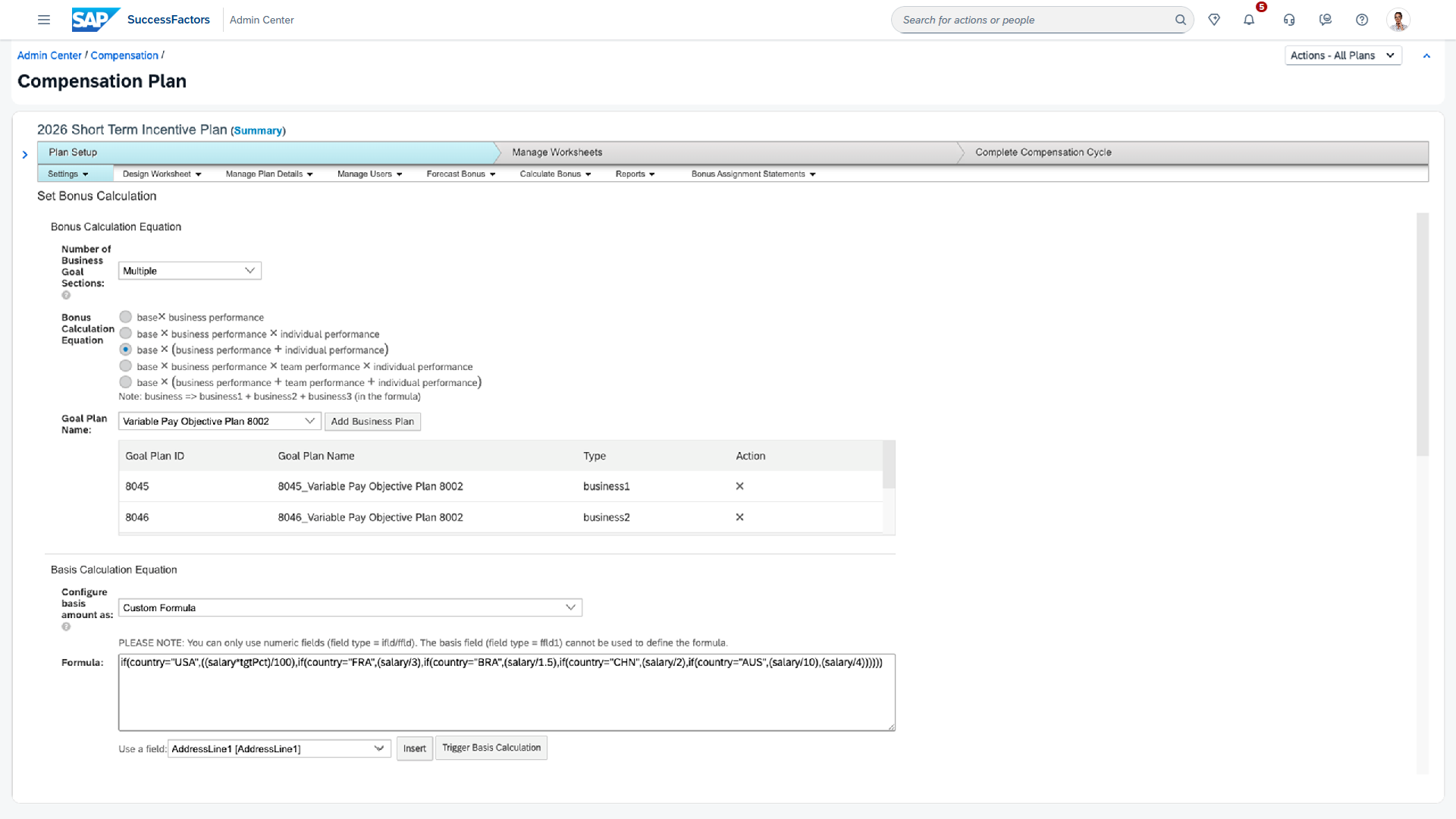Click the search magnifier icon
This screenshot has height=819, width=1456.
tap(1181, 20)
